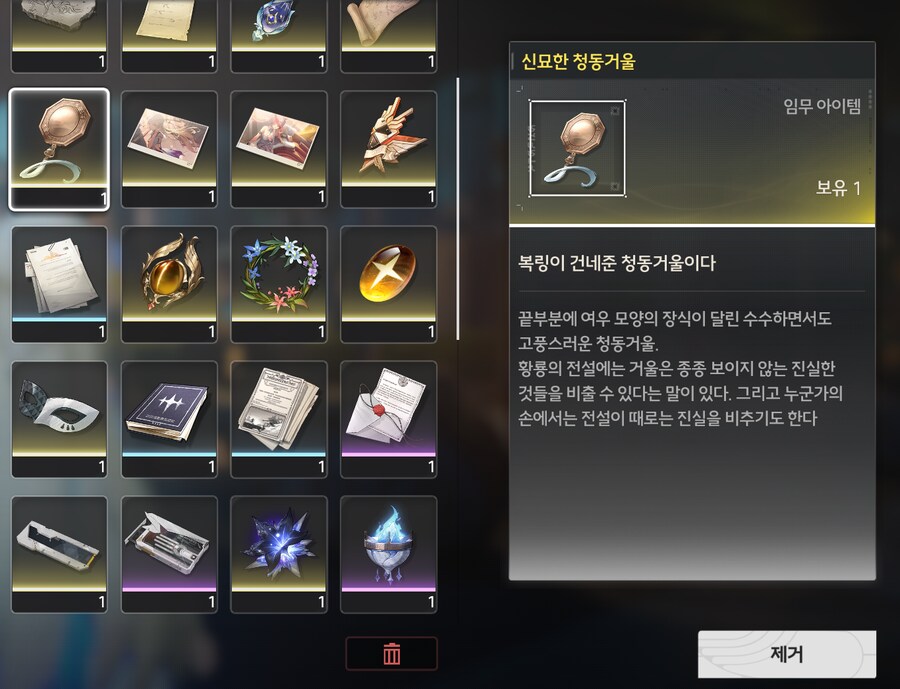
Task: Select the white rectangular case item
Action: point(59,555)
